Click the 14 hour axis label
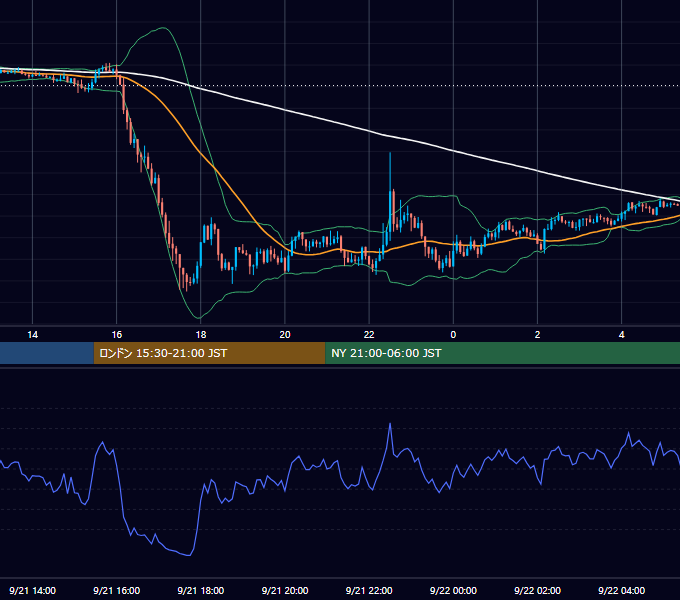This screenshot has height=600, width=680. click(33, 335)
